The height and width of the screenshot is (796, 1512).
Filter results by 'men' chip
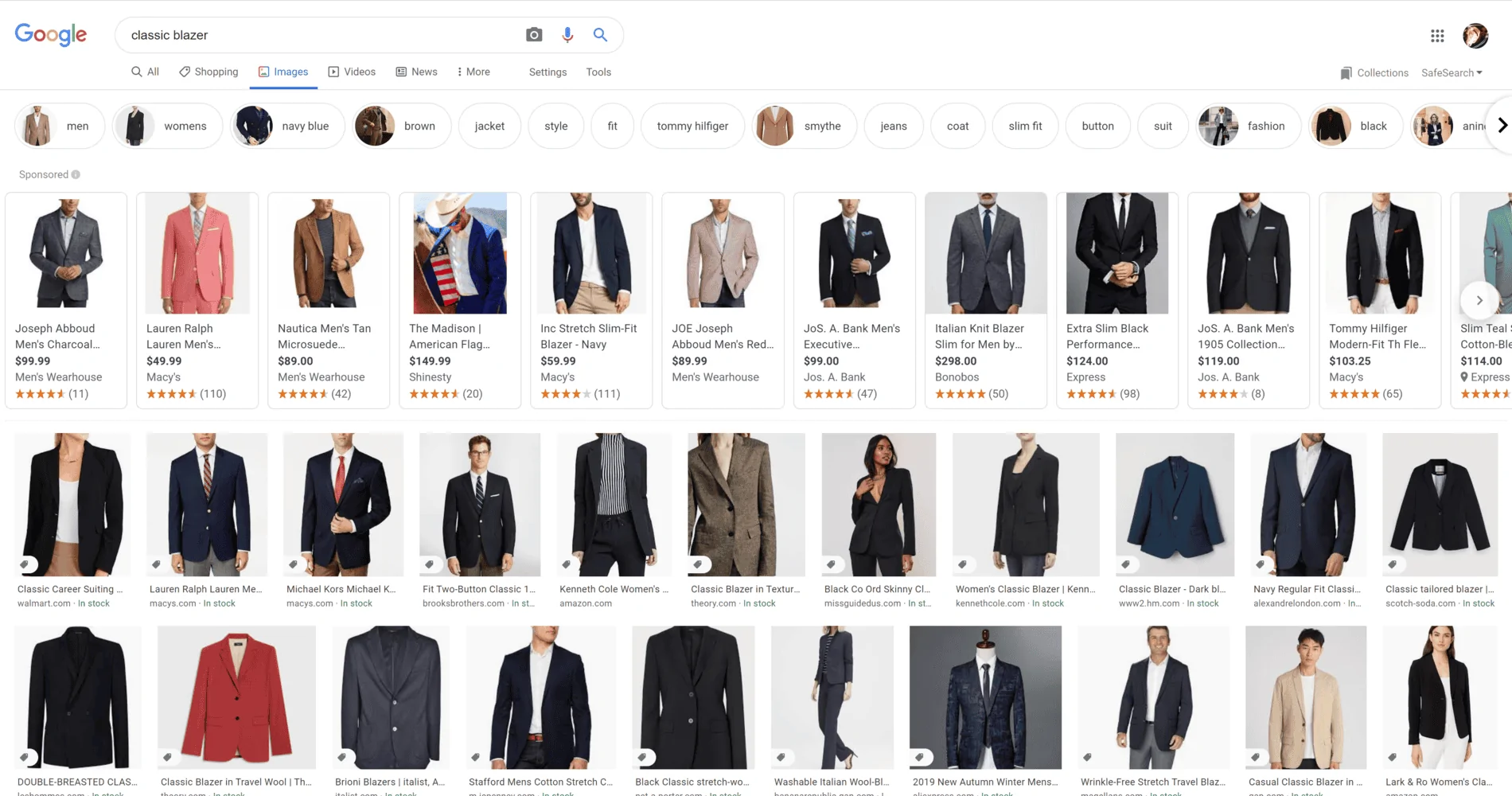(60, 126)
